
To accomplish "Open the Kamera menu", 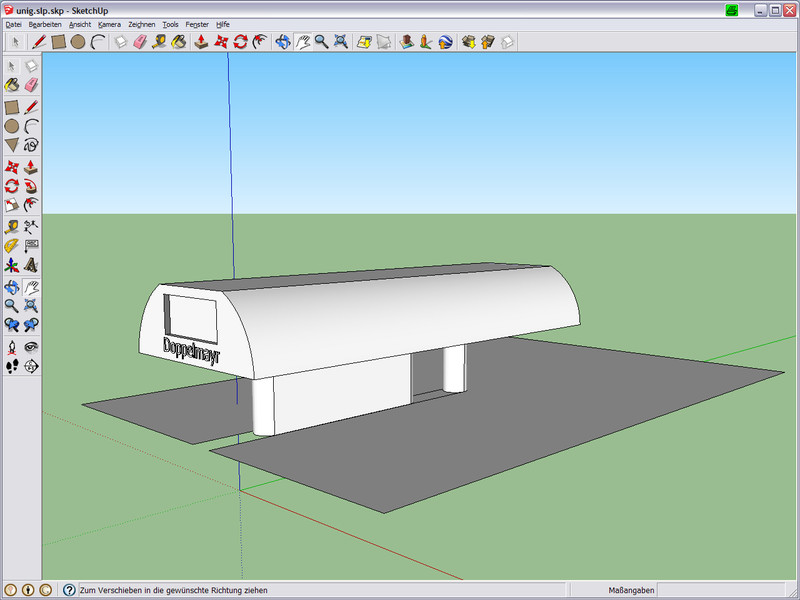I will coord(110,24).
